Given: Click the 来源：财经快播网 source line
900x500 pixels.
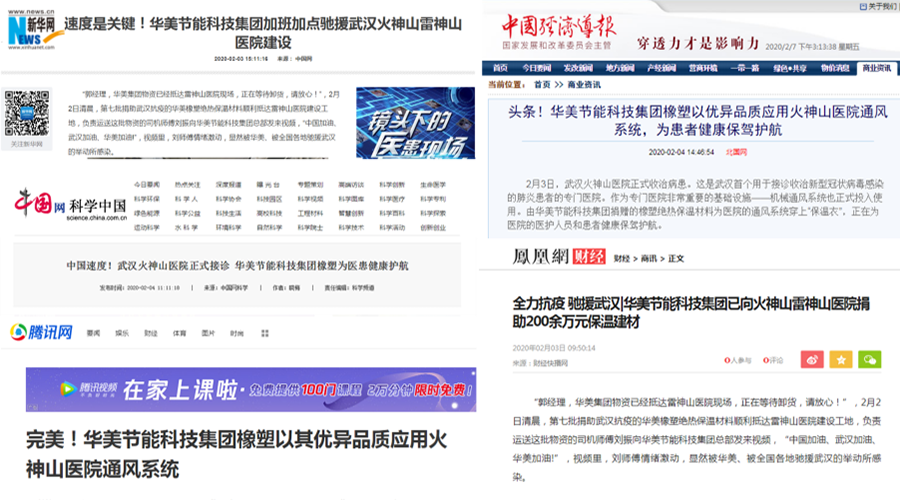Looking at the screenshot, I should click(x=540, y=363).
